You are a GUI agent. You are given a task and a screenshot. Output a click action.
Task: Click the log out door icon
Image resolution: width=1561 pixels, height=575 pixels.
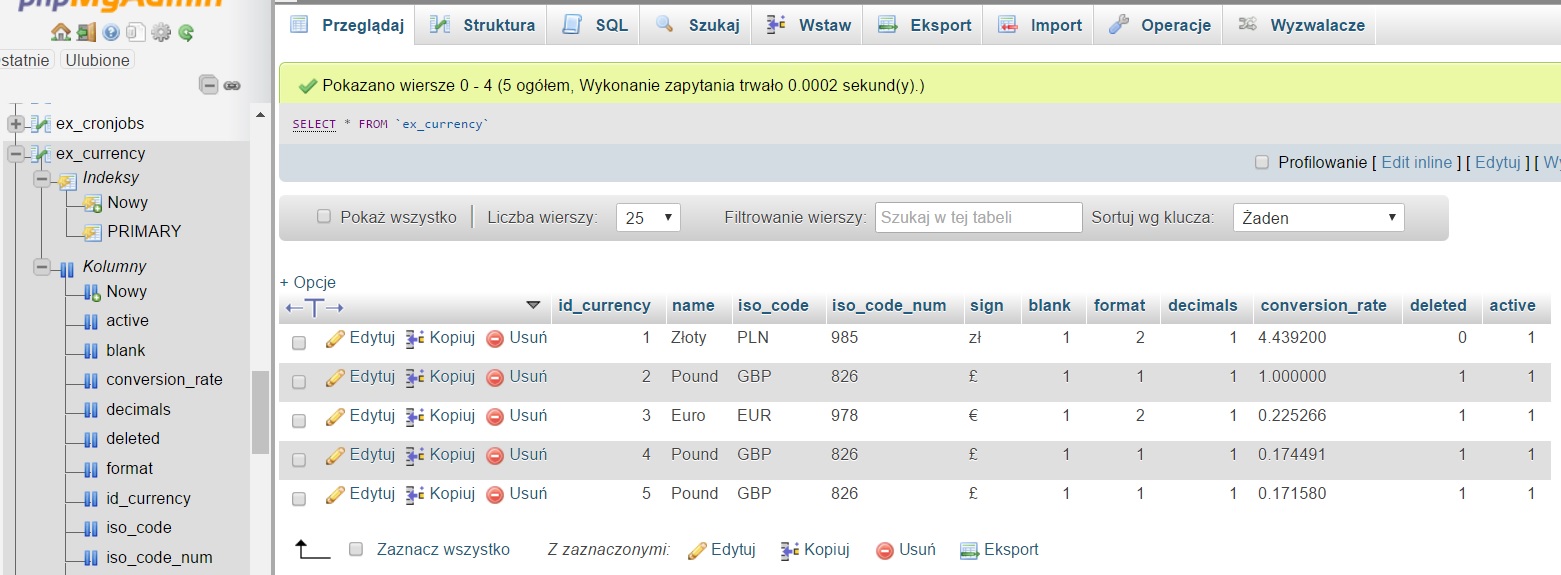(x=86, y=32)
